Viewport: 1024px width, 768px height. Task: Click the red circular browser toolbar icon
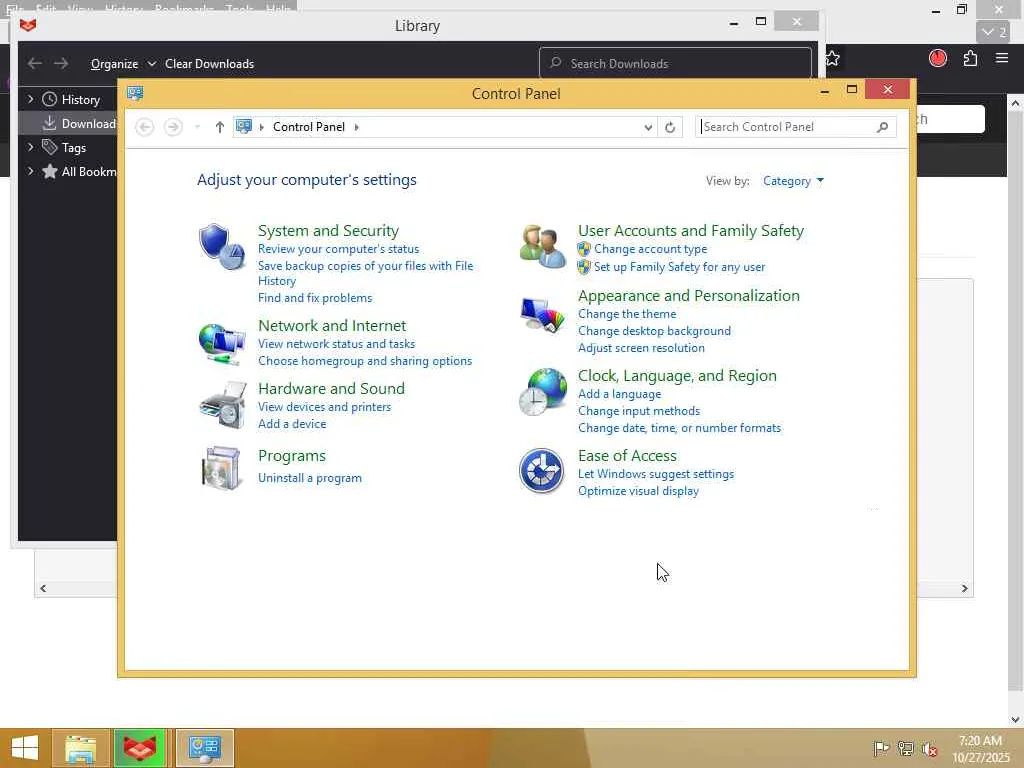[938, 58]
